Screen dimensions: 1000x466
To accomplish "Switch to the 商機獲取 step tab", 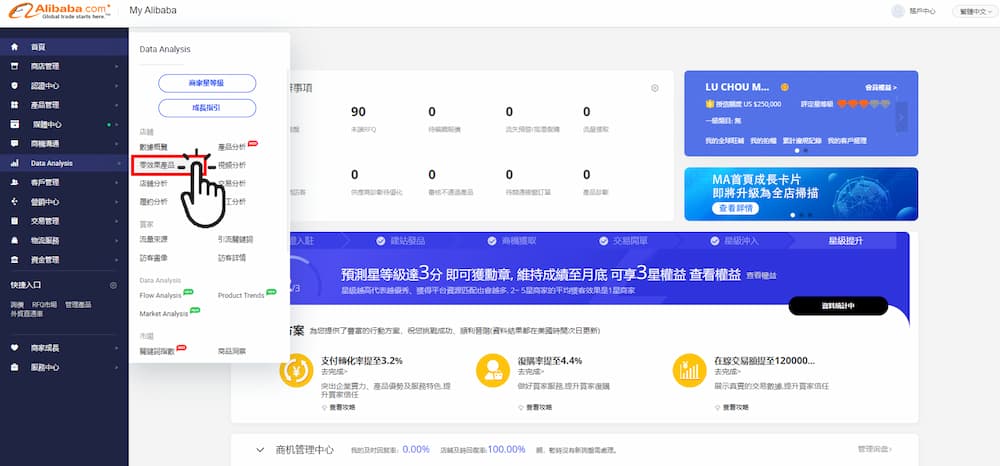I will pyautogui.click(x=513, y=241).
